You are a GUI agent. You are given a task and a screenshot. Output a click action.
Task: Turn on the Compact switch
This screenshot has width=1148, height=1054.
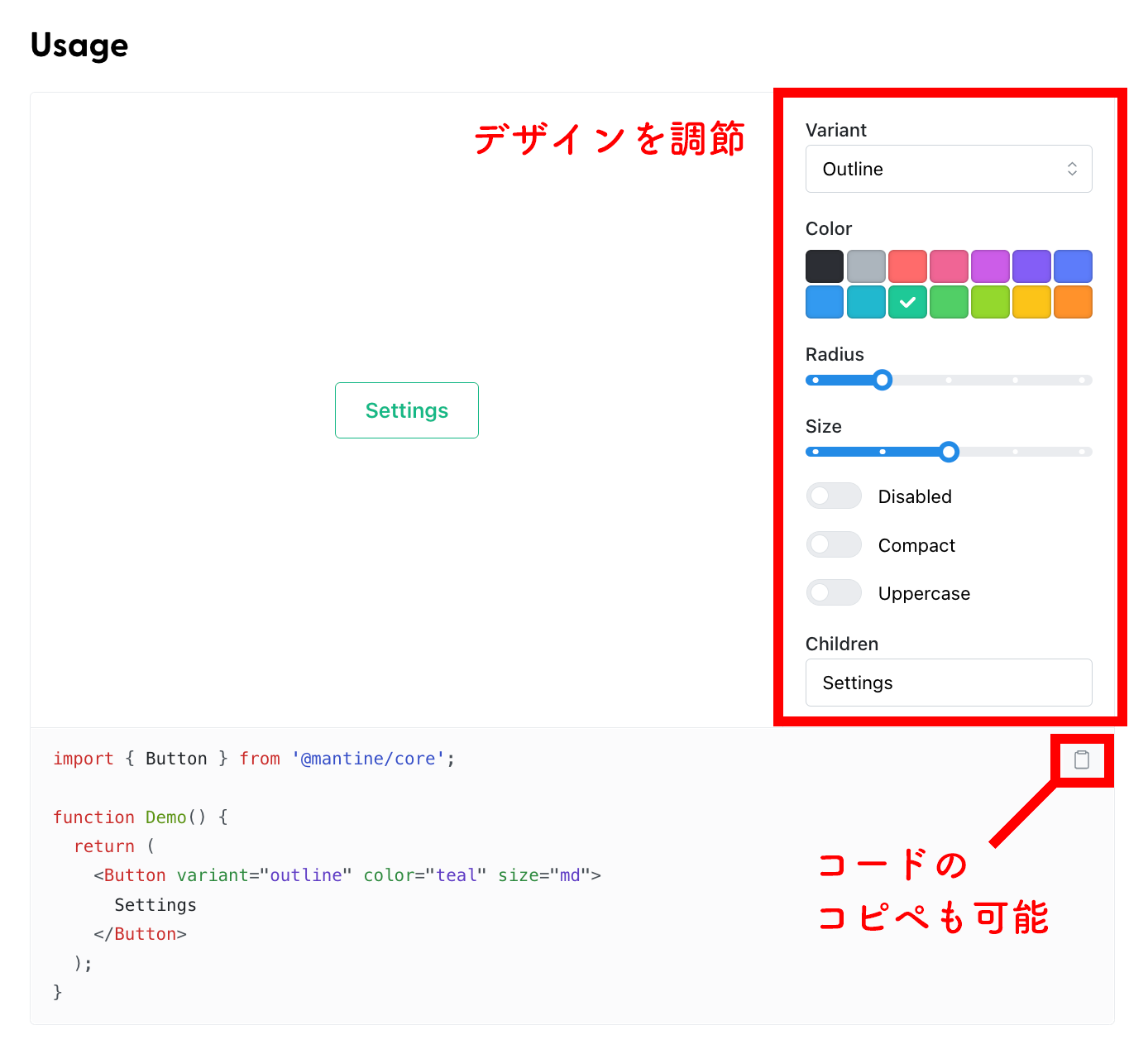[x=833, y=544]
